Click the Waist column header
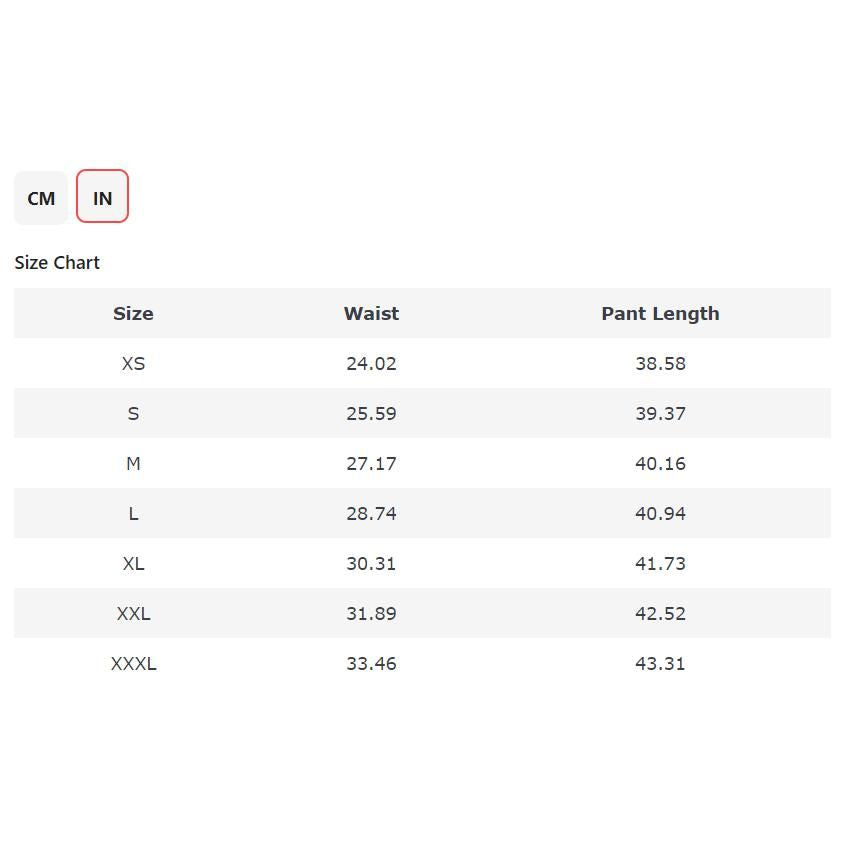844x844 pixels. pos(371,314)
